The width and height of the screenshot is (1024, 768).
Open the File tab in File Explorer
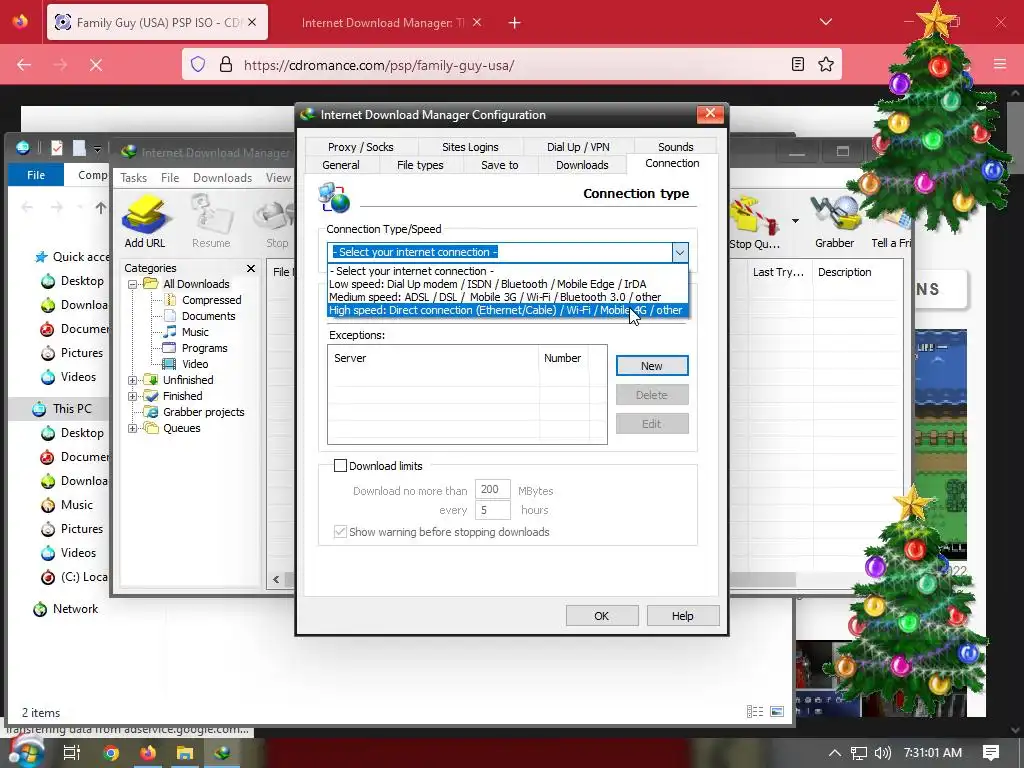(36, 175)
